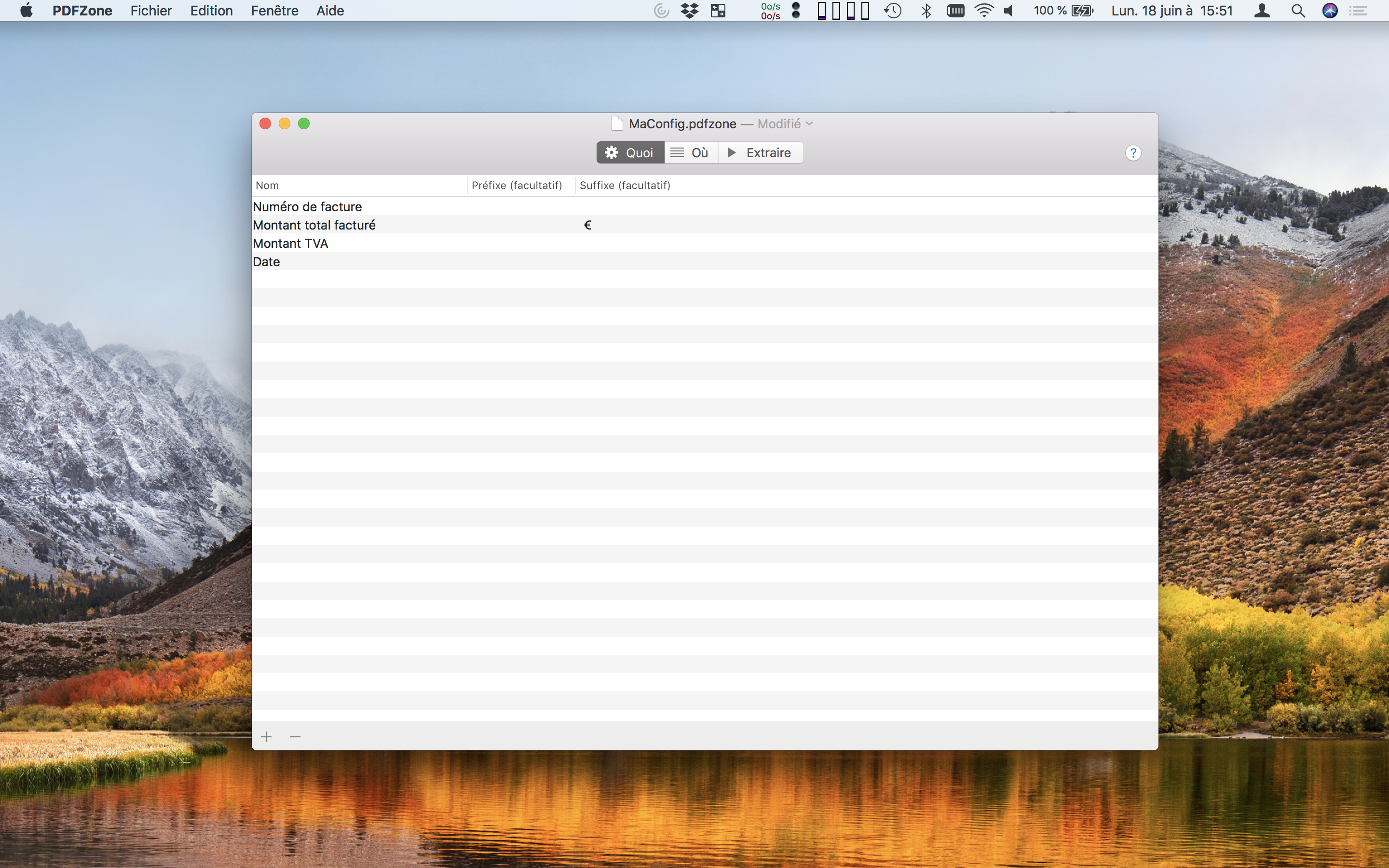This screenshot has width=1389, height=868.
Task: Open the Dropbox menu bar icon
Action: tap(689, 11)
